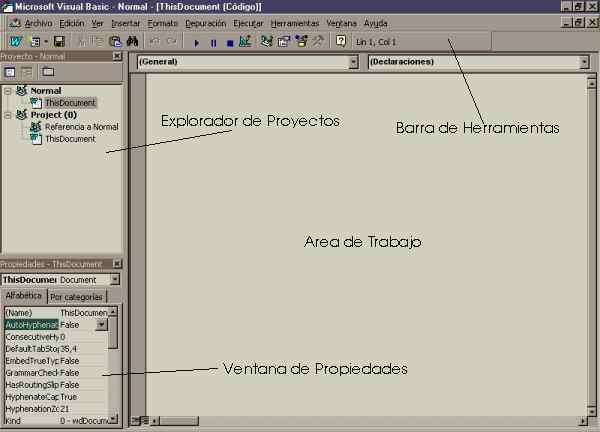
Task: Click the View Microsoft Word icon
Action: pyautogui.click(x=16, y=42)
